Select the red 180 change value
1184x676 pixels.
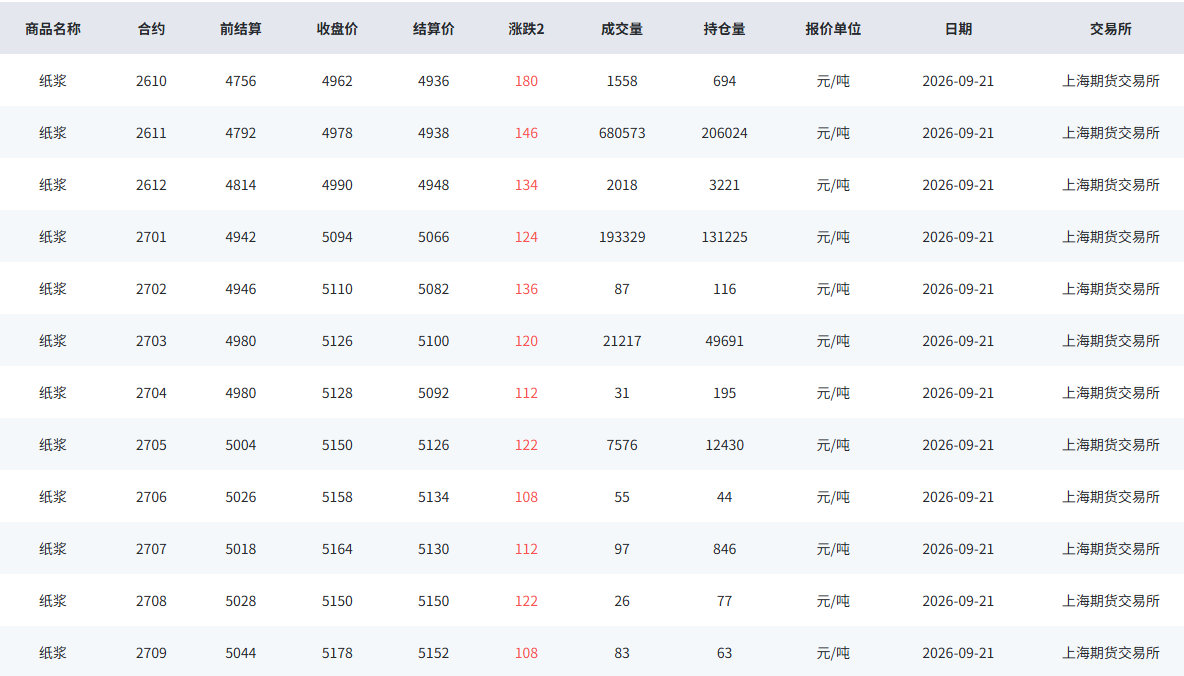[x=526, y=81]
